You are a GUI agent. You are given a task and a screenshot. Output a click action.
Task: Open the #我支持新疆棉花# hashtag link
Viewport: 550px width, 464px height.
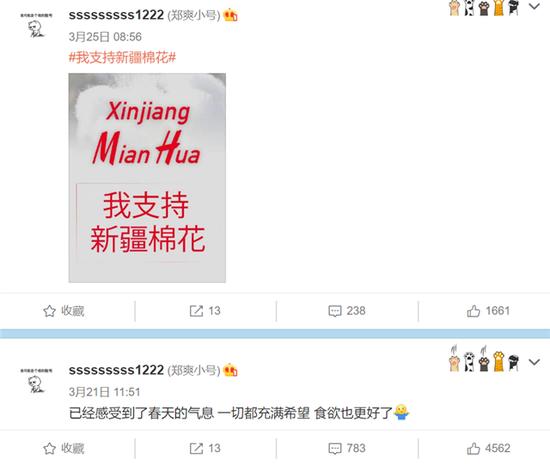[122, 57]
